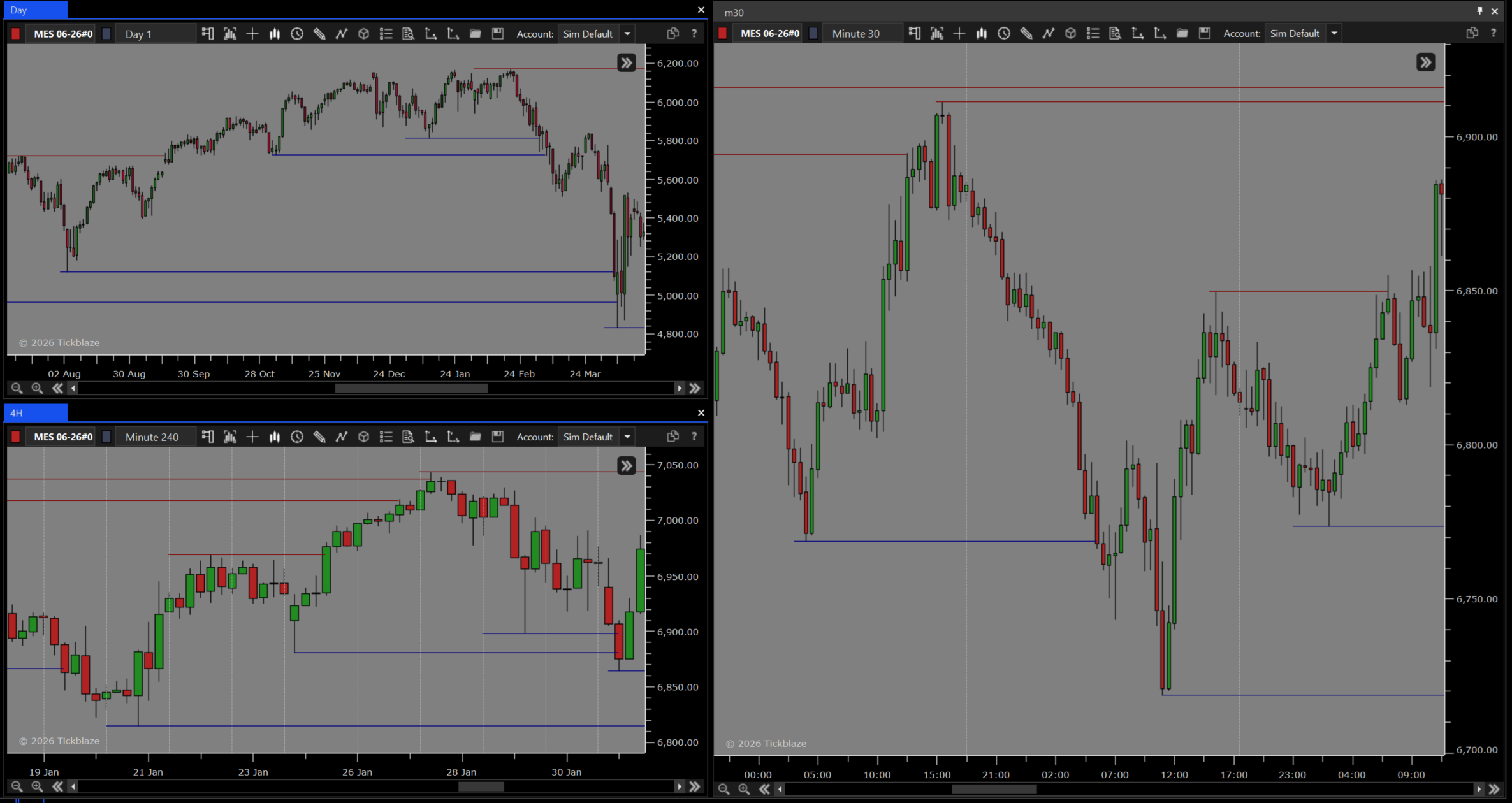The width and height of the screenshot is (1512, 803).
Task: Open drawing pencil tool in 4H chart
Action: tap(319, 437)
